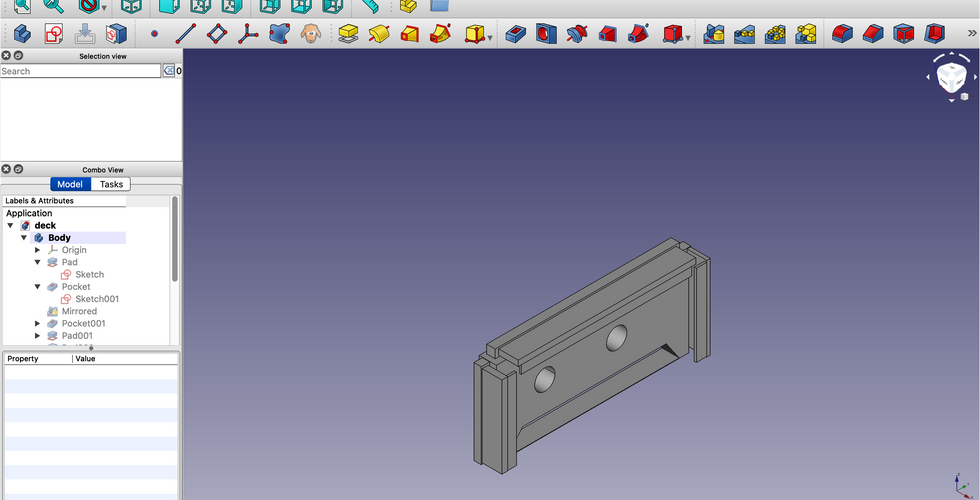Select the Additive pipe tool
980x500 pixels.
(441, 33)
